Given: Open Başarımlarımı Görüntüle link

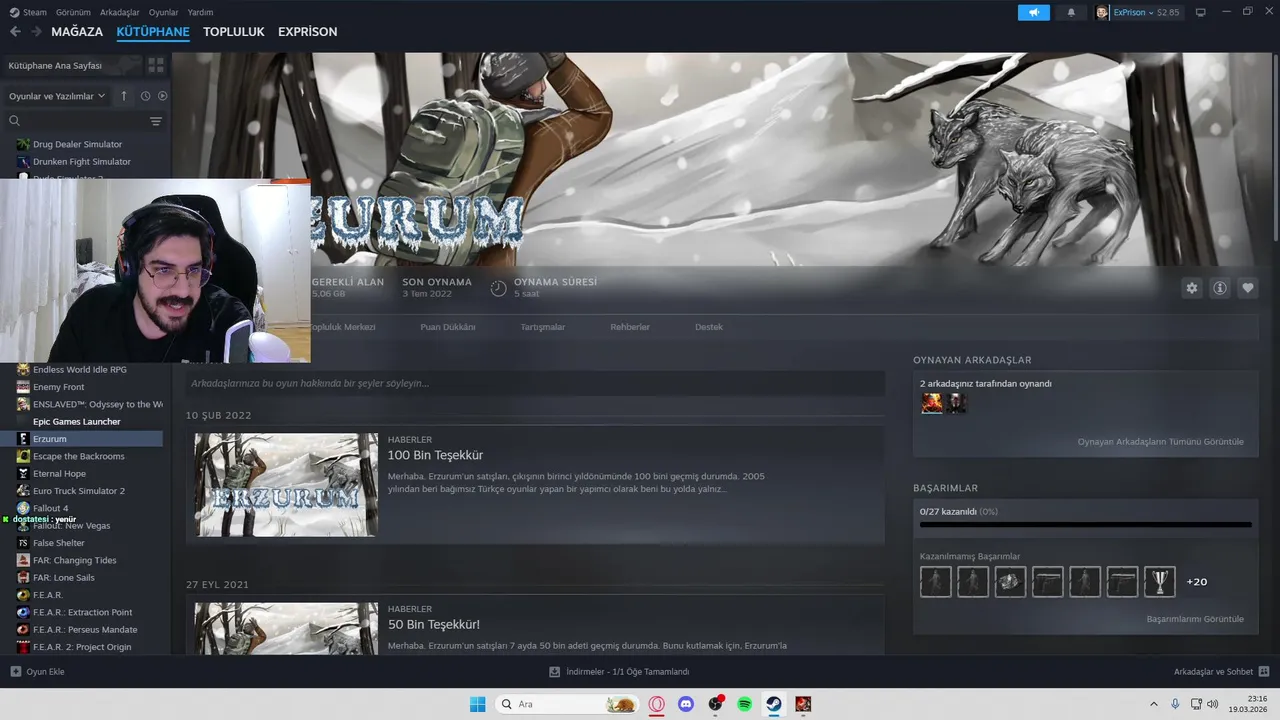Looking at the screenshot, I should (1195, 619).
